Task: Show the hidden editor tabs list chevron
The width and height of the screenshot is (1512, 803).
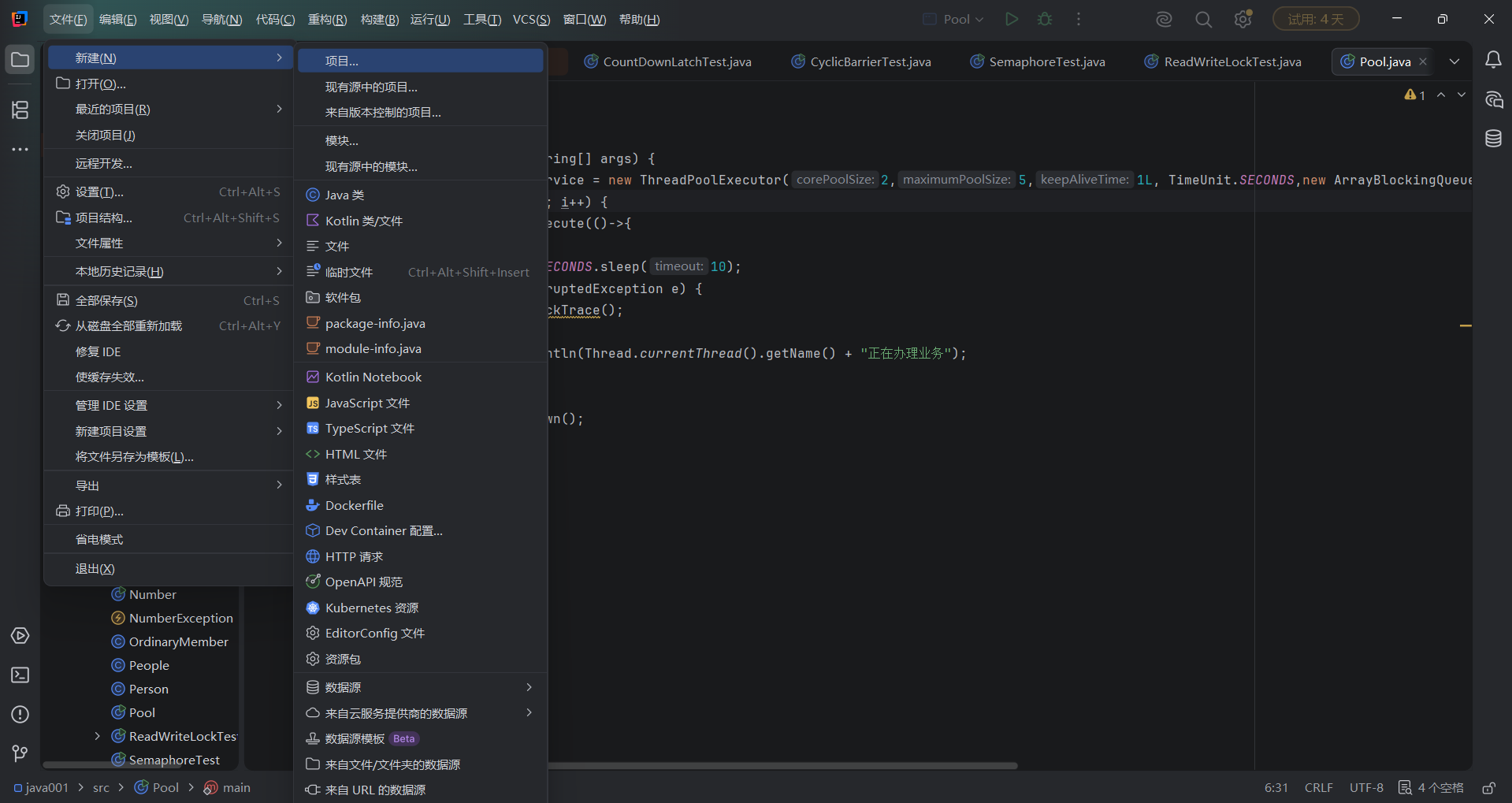Action: (1454, 61)
